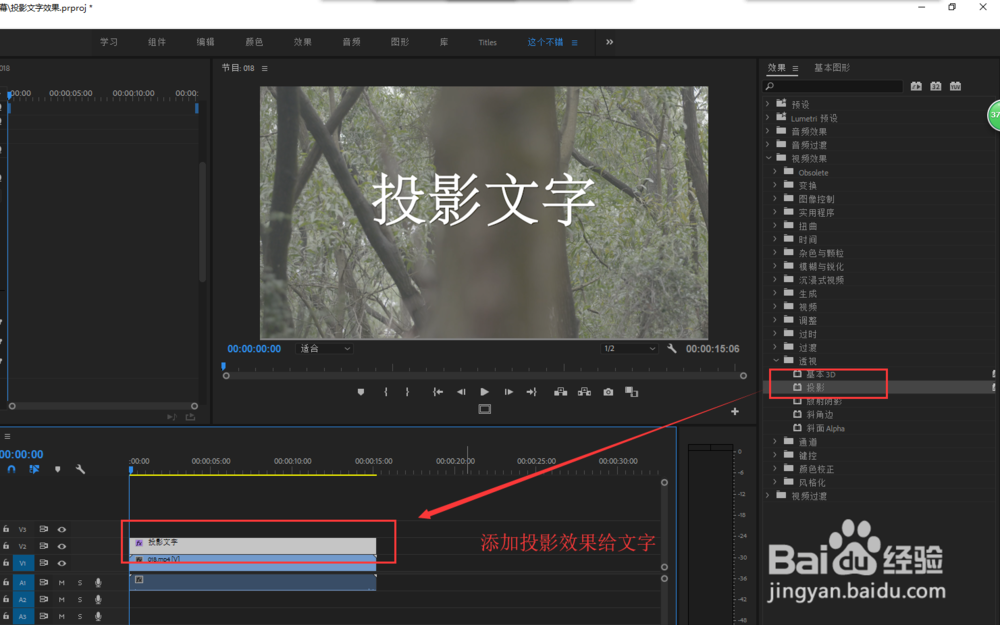This screenshot has width=1000, height=625.
Task: Select the Step Forward playback icon
Action: (x=507, y=392)
